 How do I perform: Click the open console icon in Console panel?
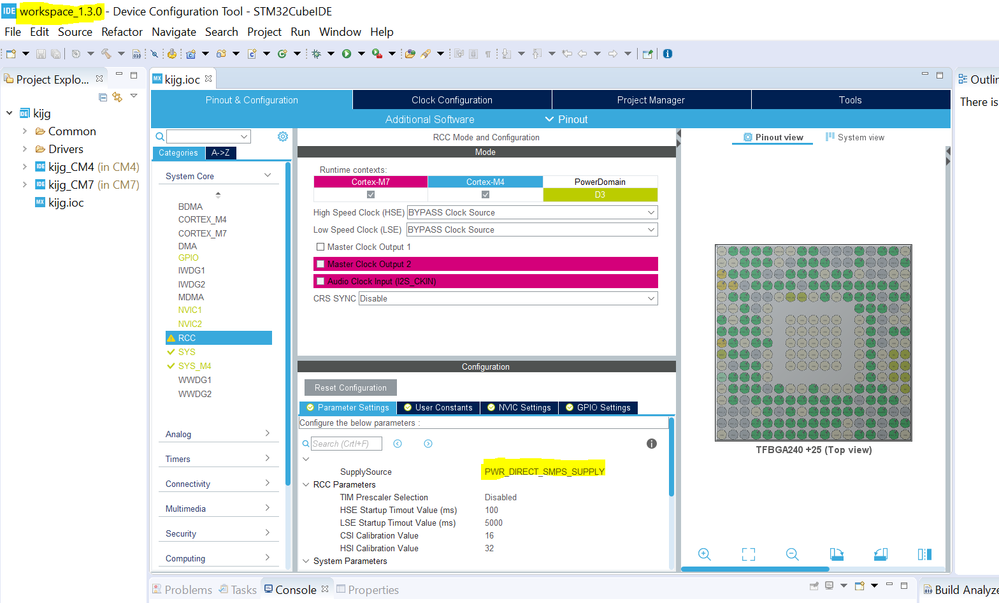pyautogui.click(x=859, y=585)
